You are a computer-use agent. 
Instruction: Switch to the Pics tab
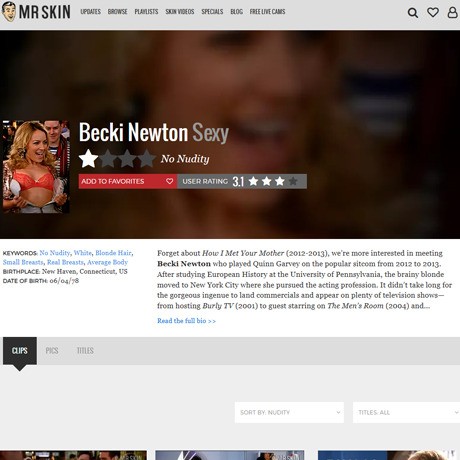[x=52, y=351]
